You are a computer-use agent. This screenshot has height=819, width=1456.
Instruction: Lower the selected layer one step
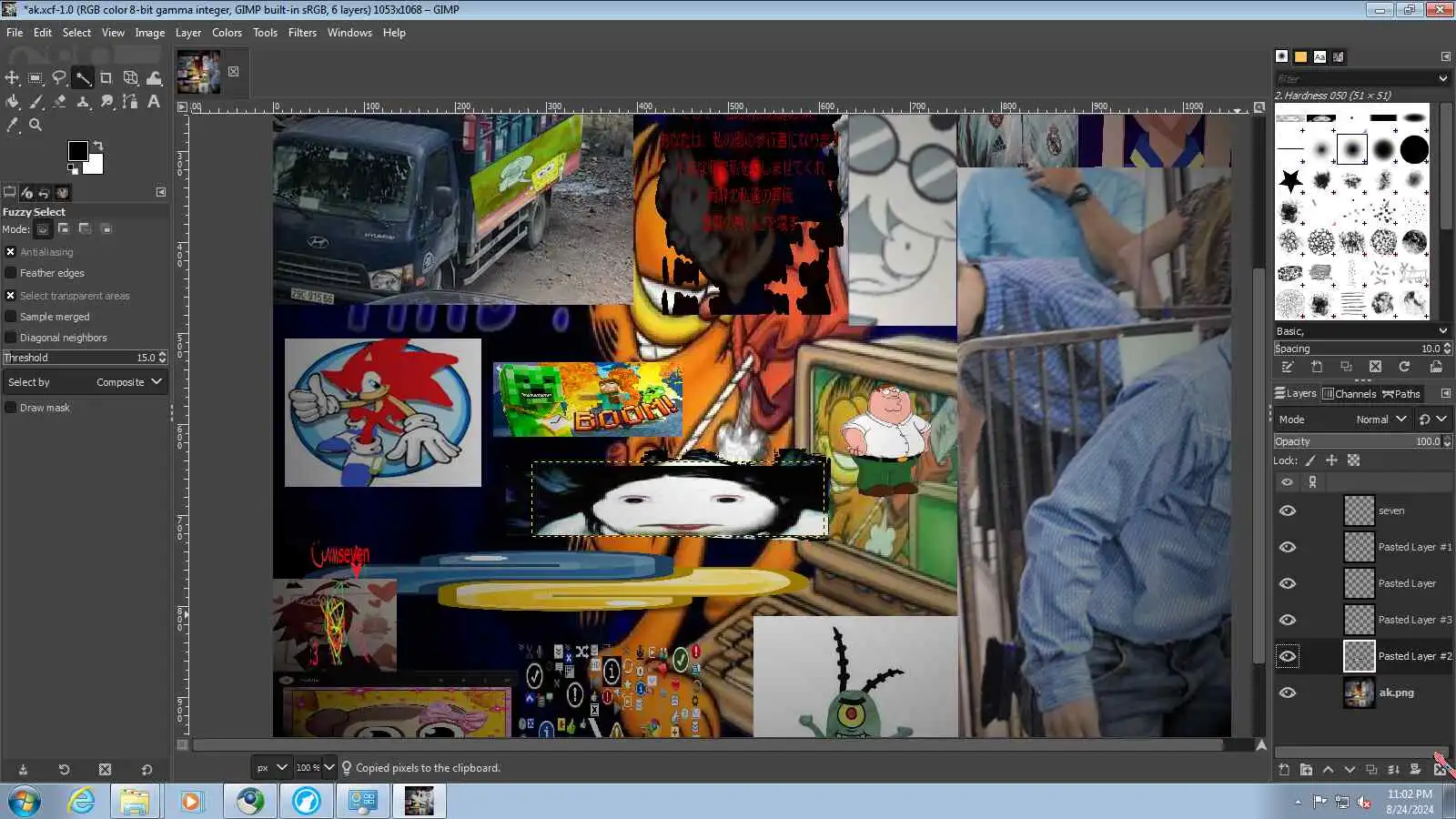click(x=1350, y=770)
